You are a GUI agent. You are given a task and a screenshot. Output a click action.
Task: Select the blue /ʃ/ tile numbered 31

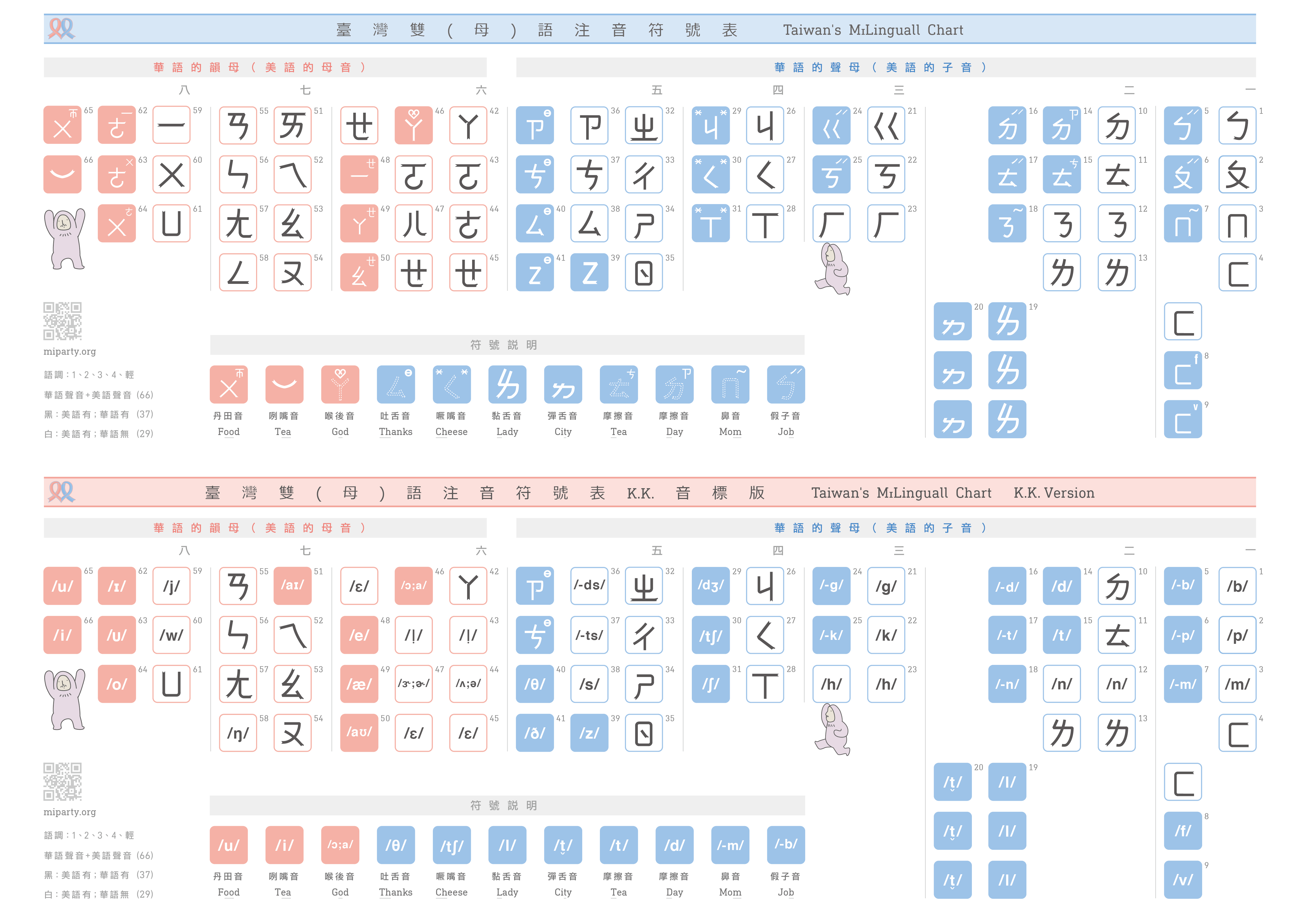click(711, 684)
